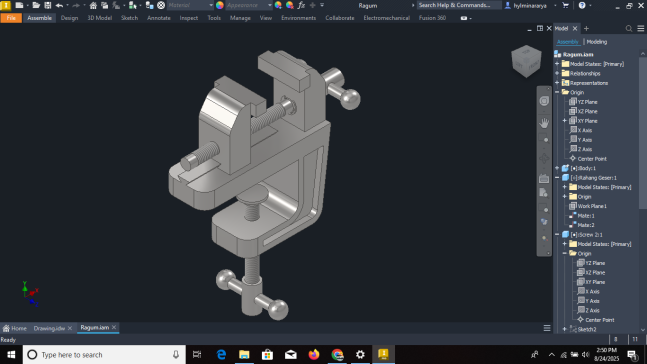Switch to the Modeling browser view
This screenshot has height=364, width=647.
tap(597, 42)
